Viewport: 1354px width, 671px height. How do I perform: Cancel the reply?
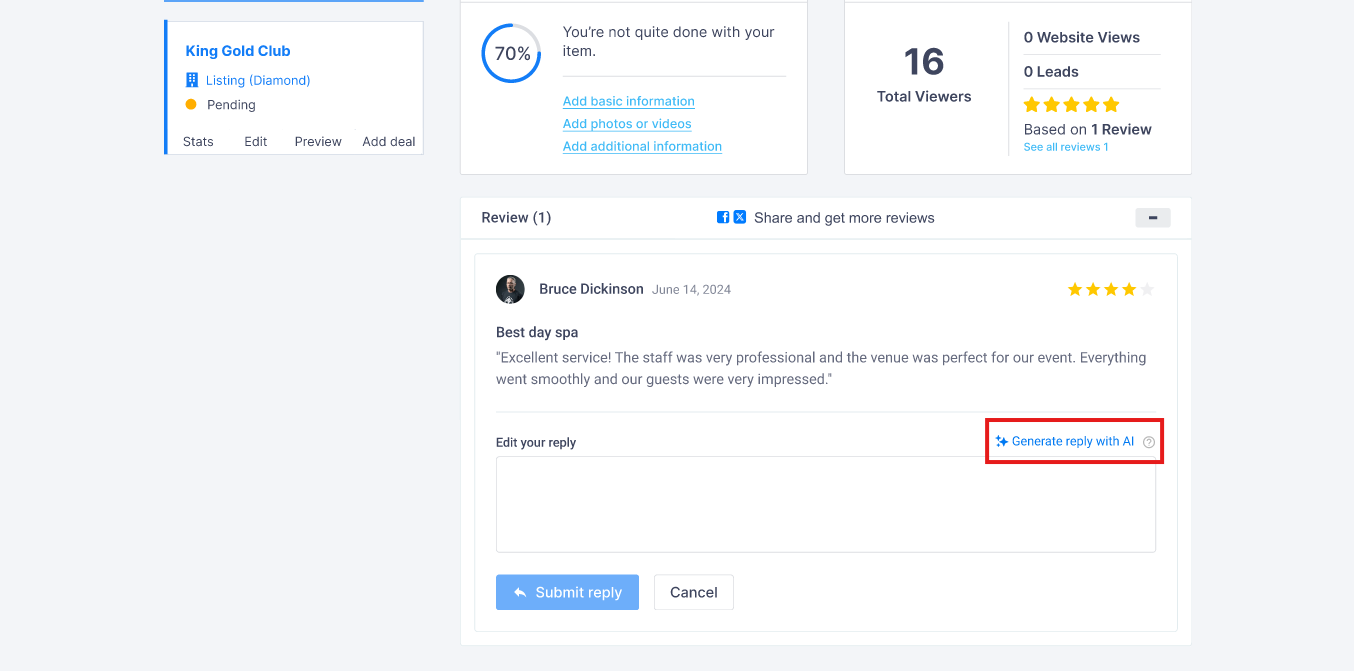click(694, 592)
